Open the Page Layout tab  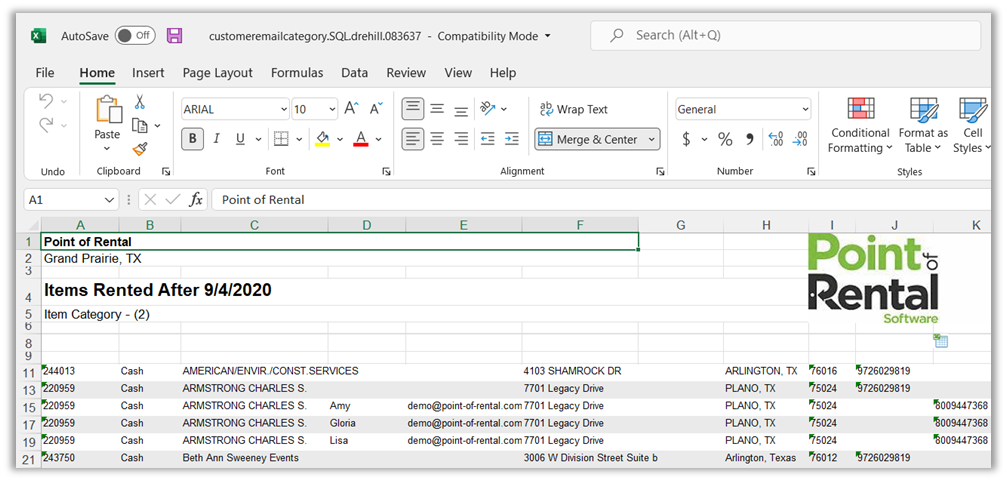[217, 73]
